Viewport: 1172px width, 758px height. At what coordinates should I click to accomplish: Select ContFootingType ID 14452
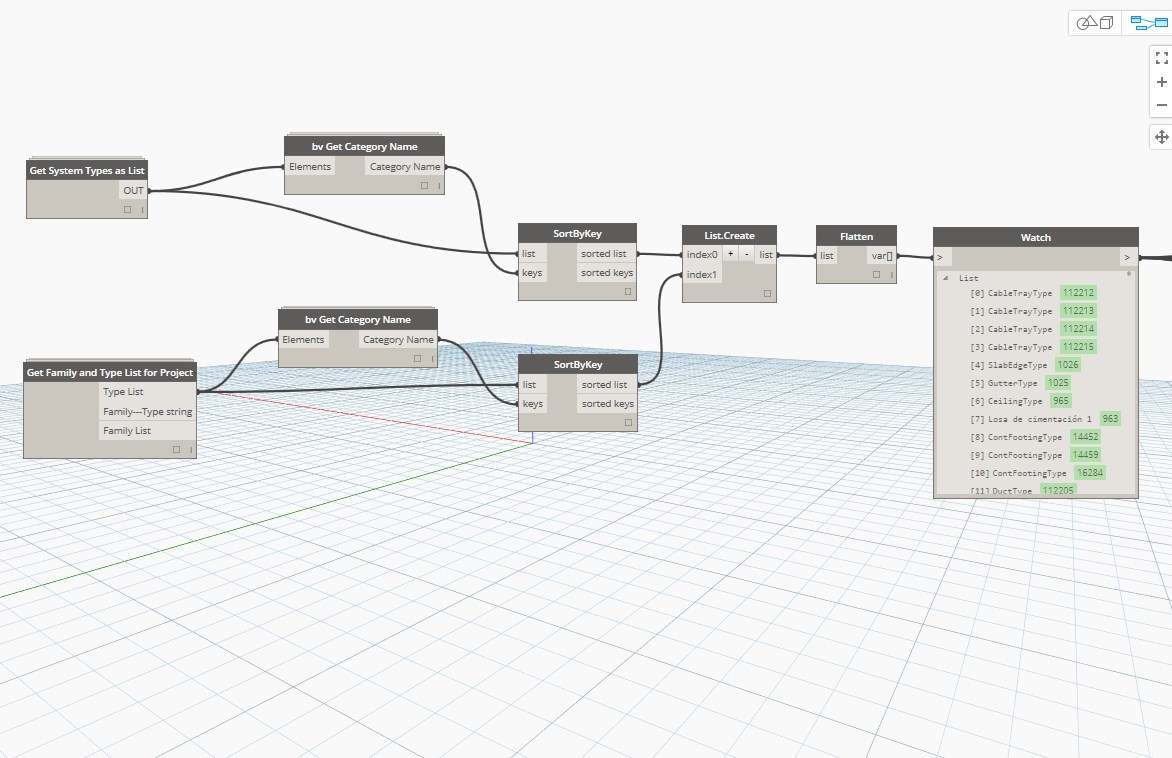pos(1085,437)
